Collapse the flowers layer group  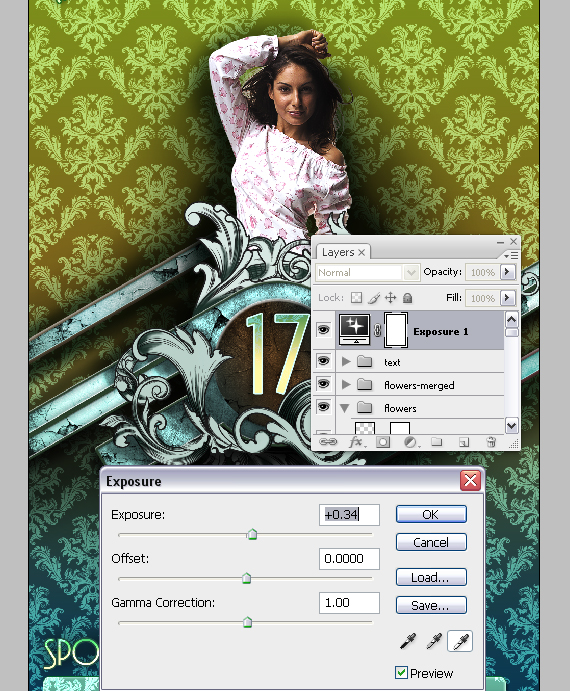click(x=345, y=408)
